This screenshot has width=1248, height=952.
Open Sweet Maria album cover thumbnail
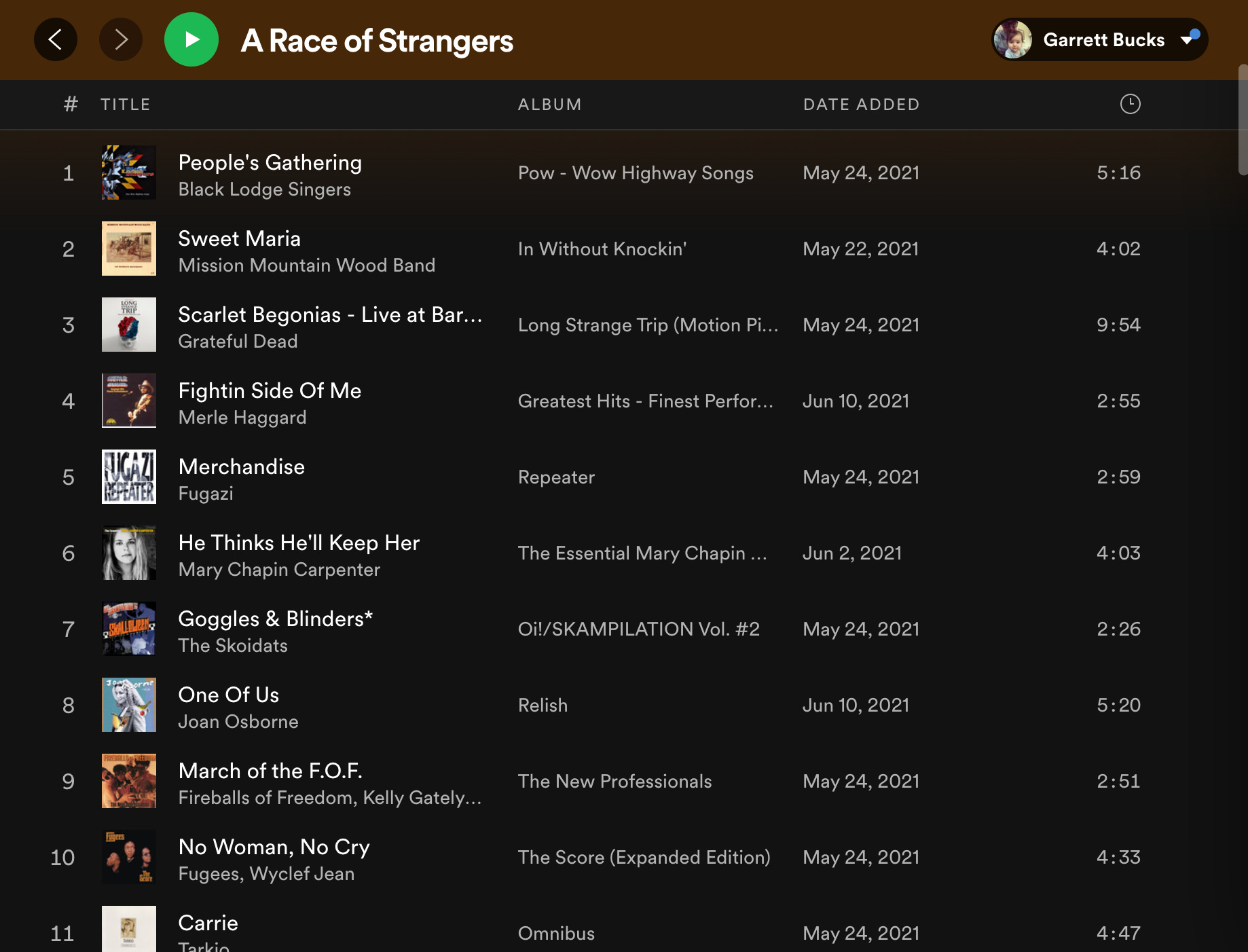(x=129, y=249)
